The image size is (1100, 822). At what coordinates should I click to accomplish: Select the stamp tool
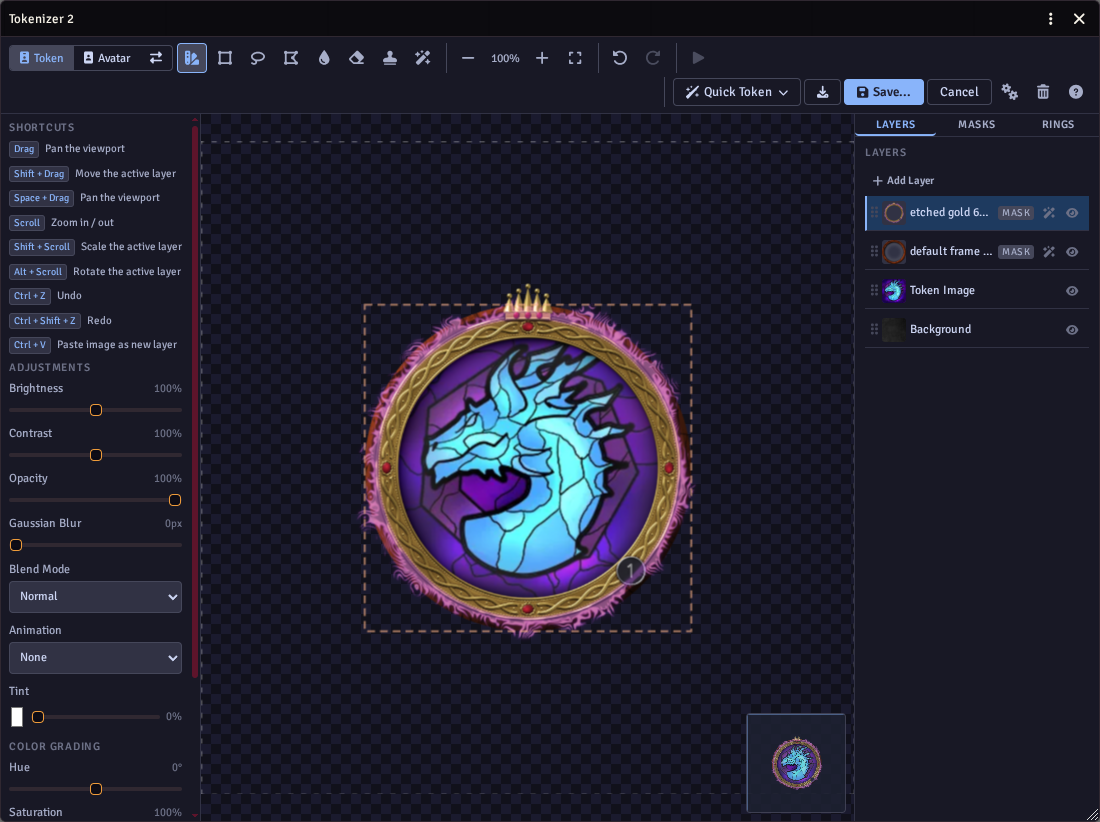(389, 58)
